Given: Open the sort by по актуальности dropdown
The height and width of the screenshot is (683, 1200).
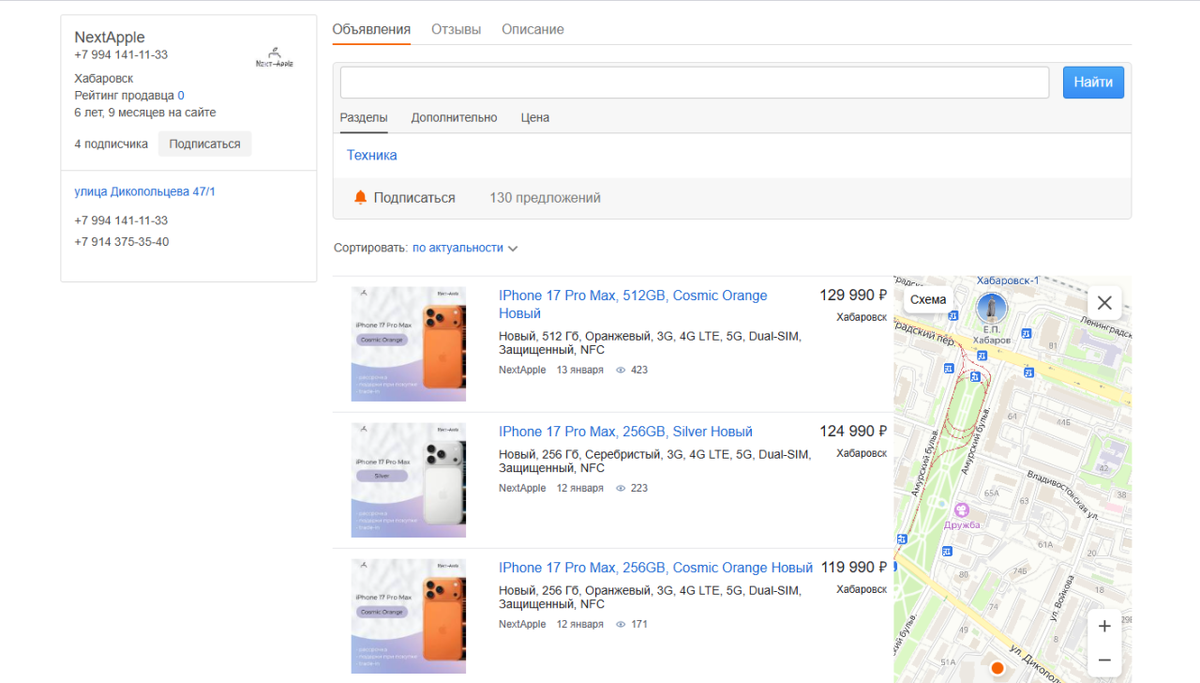Looking at the screenshot, I should (x=465, y=248).
